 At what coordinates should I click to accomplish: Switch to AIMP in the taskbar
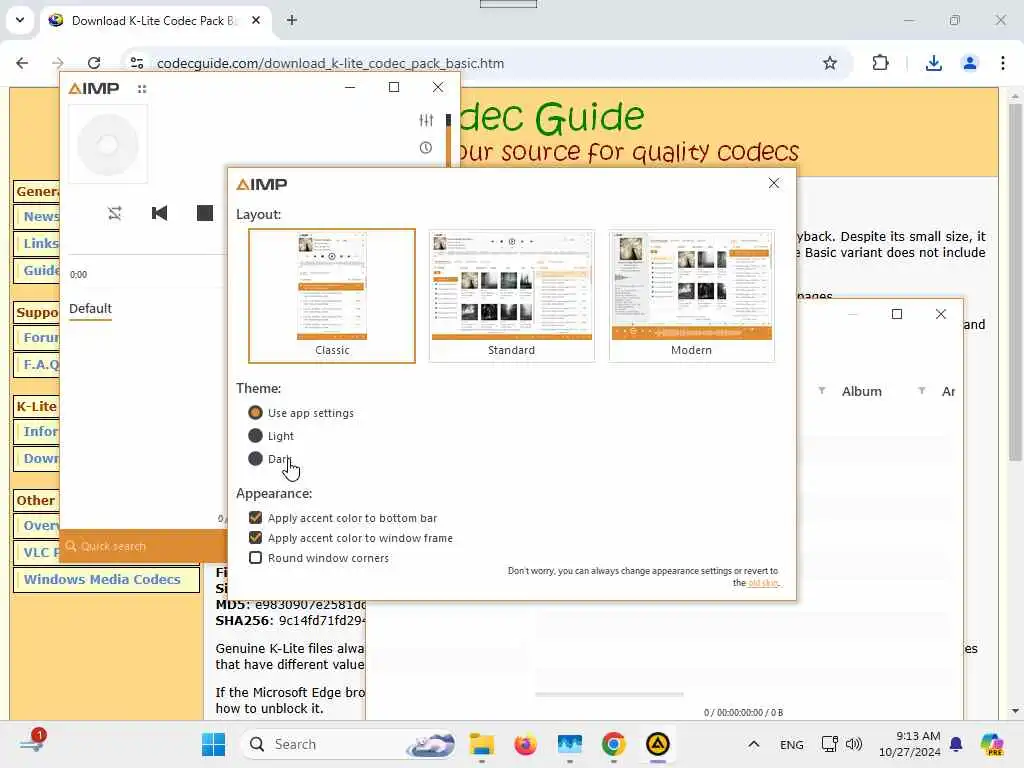(658, 744)
